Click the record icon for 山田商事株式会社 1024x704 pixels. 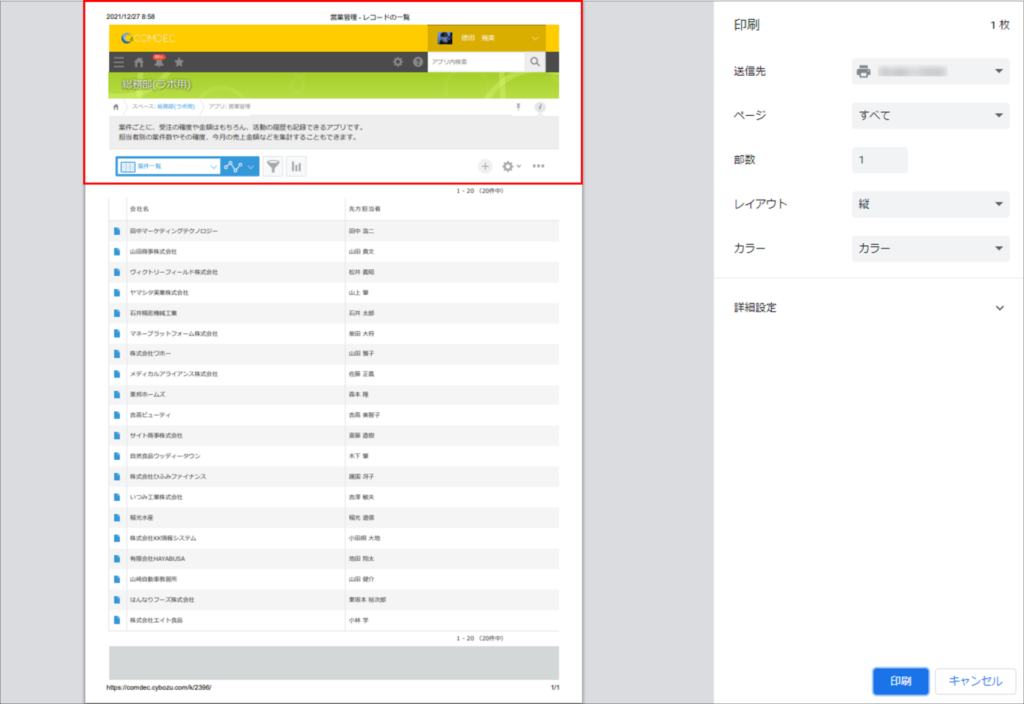click(117, 252)
